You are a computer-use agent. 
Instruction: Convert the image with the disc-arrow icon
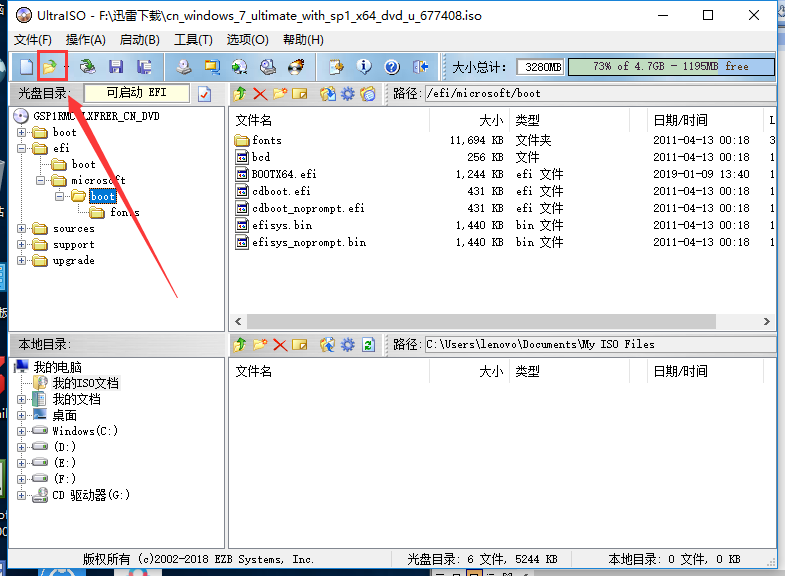pos(240,67)
